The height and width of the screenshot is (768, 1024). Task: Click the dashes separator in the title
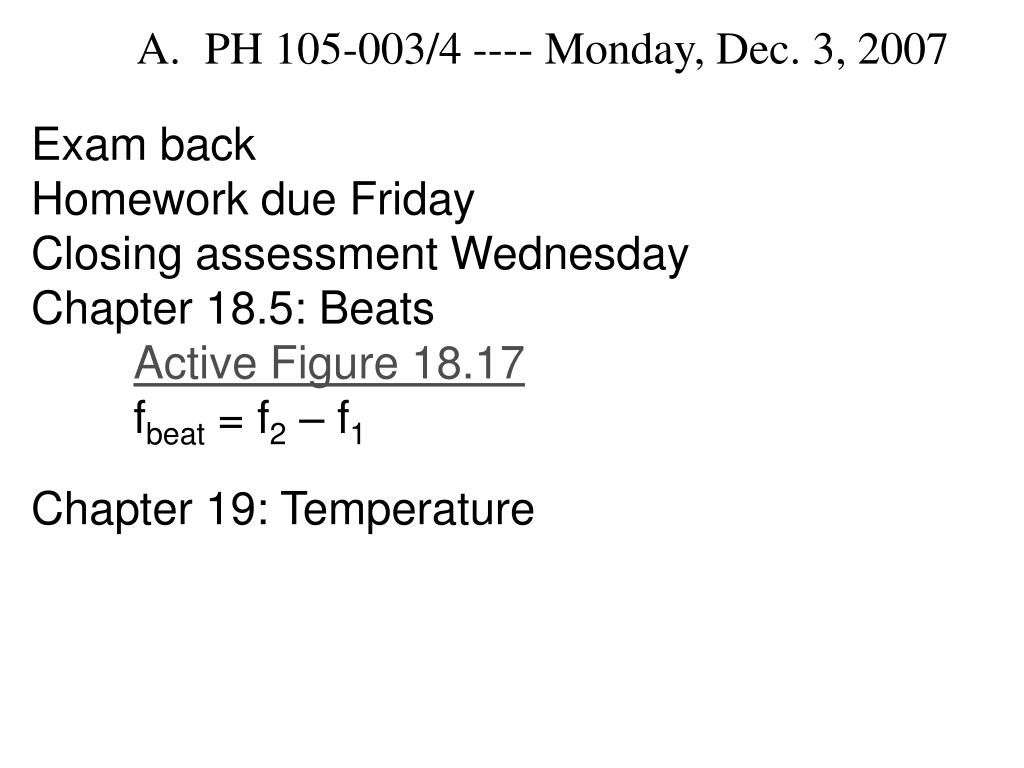pos(502,54)
